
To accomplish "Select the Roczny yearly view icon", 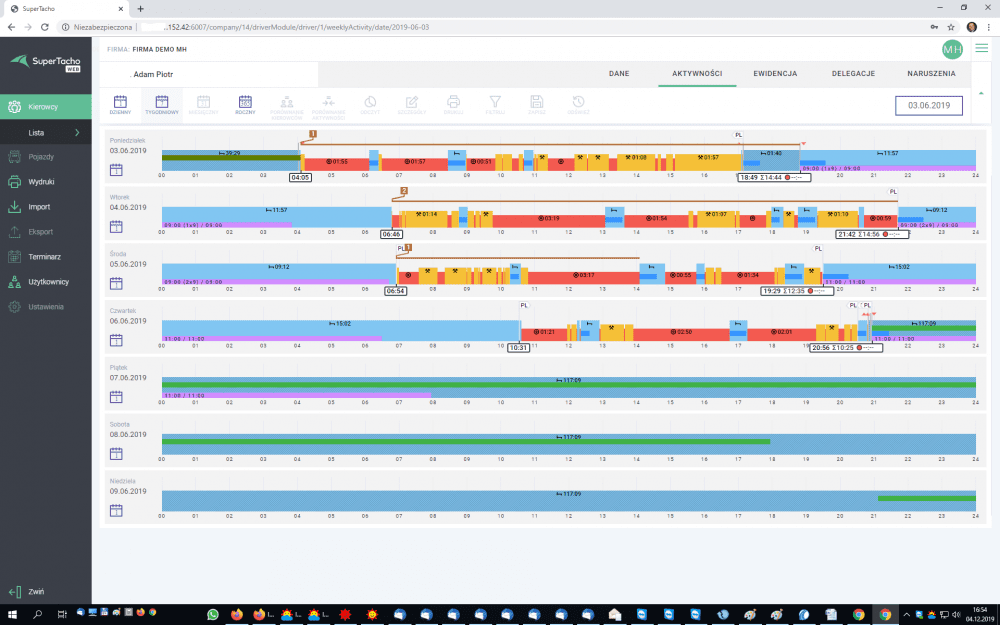I will (x=244, y=104).
